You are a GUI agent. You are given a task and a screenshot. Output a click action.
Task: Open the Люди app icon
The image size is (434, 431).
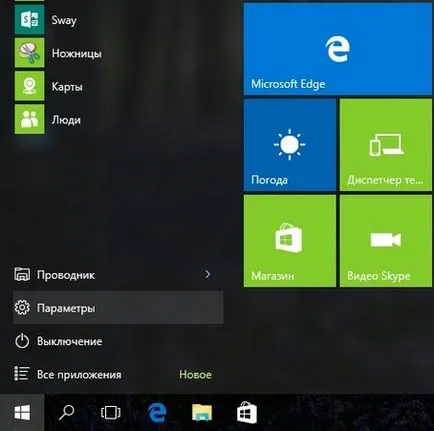[29, 119]
